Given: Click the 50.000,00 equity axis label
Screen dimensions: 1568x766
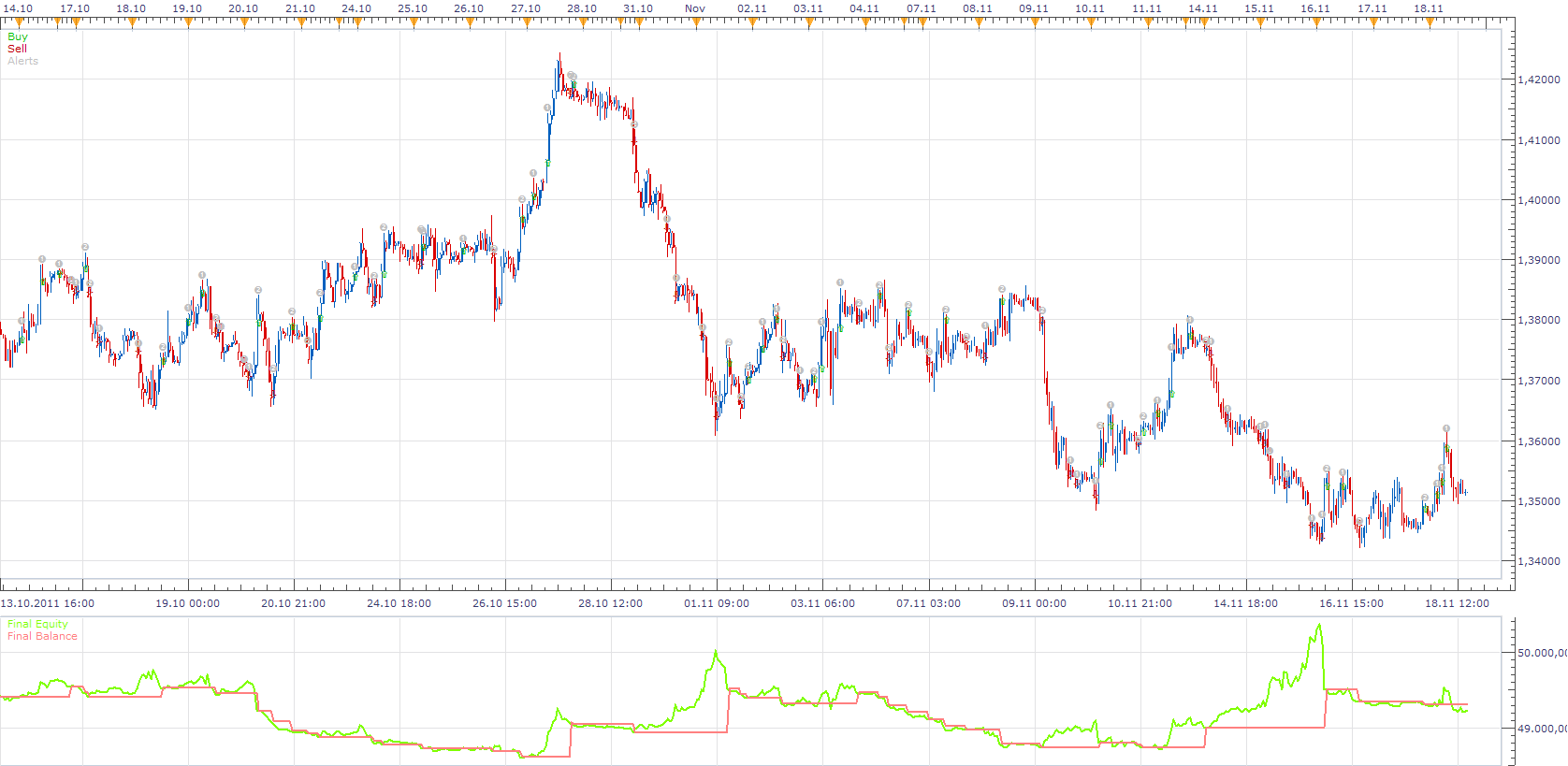Looking at the screenshot, I should tap(1543, 653).
